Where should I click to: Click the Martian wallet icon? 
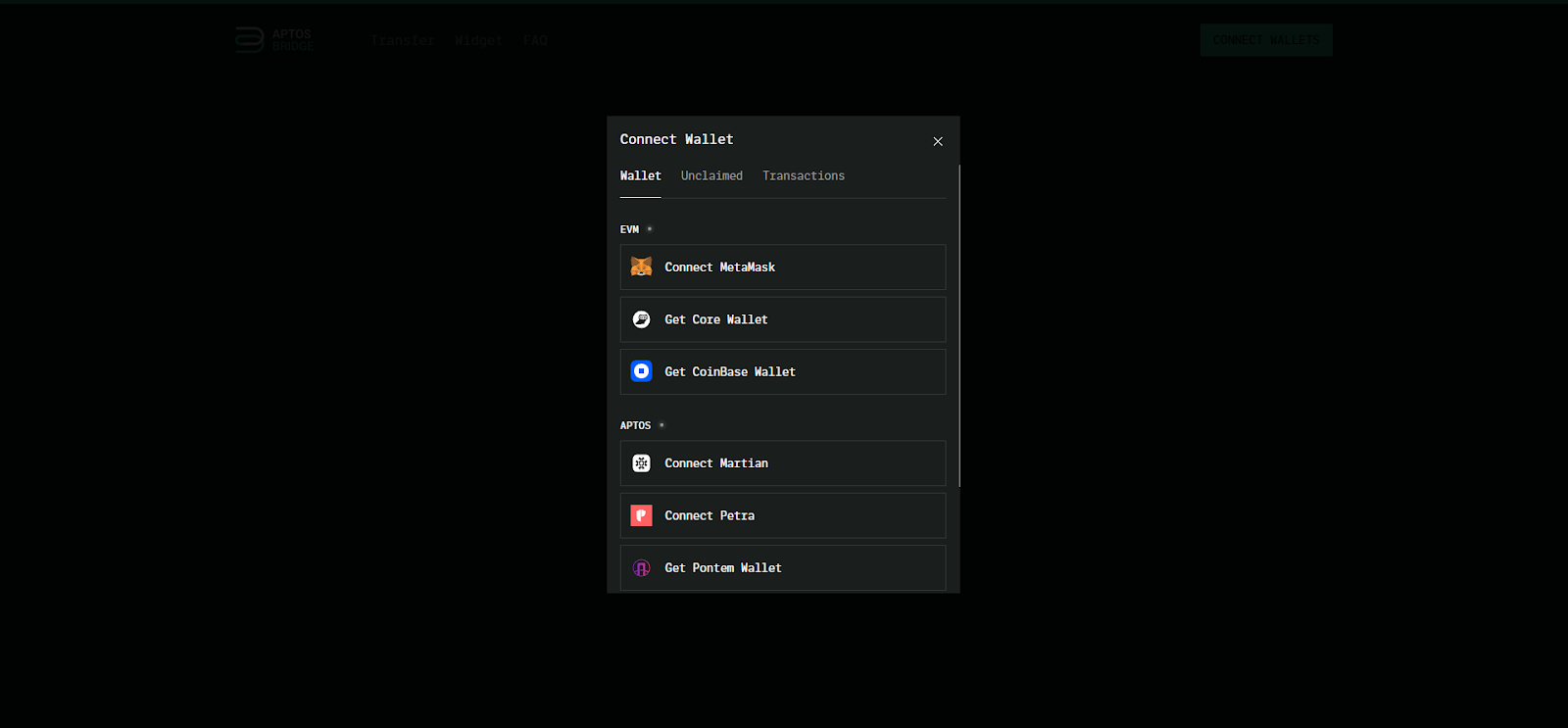[641, 463]
